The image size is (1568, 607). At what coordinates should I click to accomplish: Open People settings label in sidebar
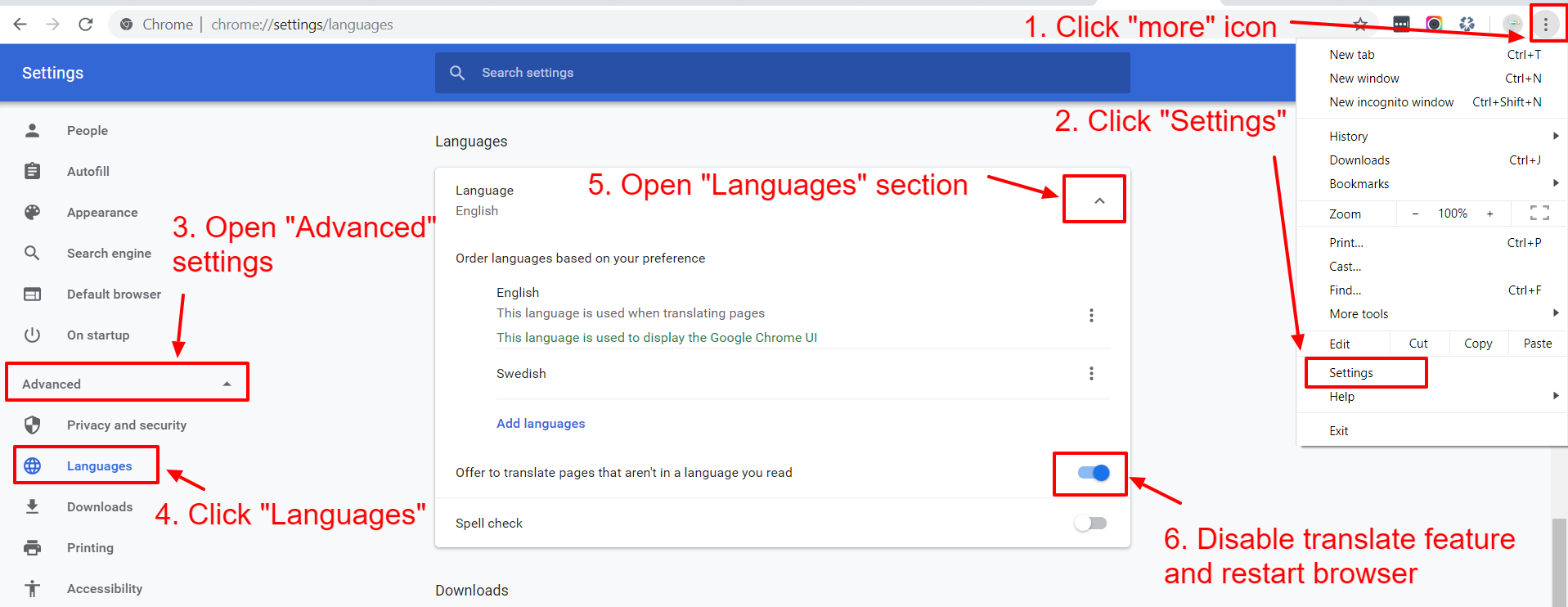tap(88, 131)
